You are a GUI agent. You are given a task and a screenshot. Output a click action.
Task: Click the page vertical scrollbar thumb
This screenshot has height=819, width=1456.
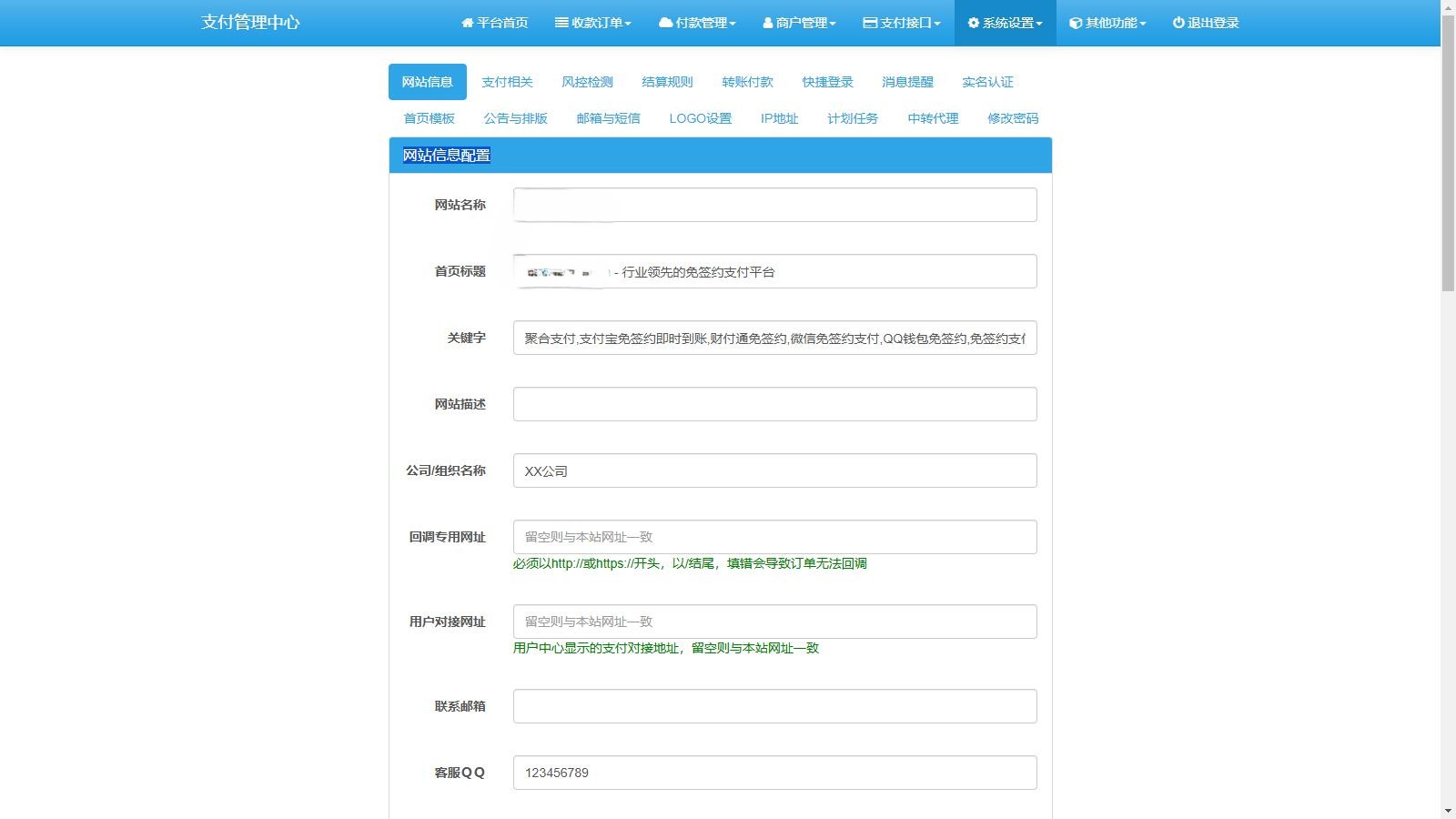point(1448,153)
